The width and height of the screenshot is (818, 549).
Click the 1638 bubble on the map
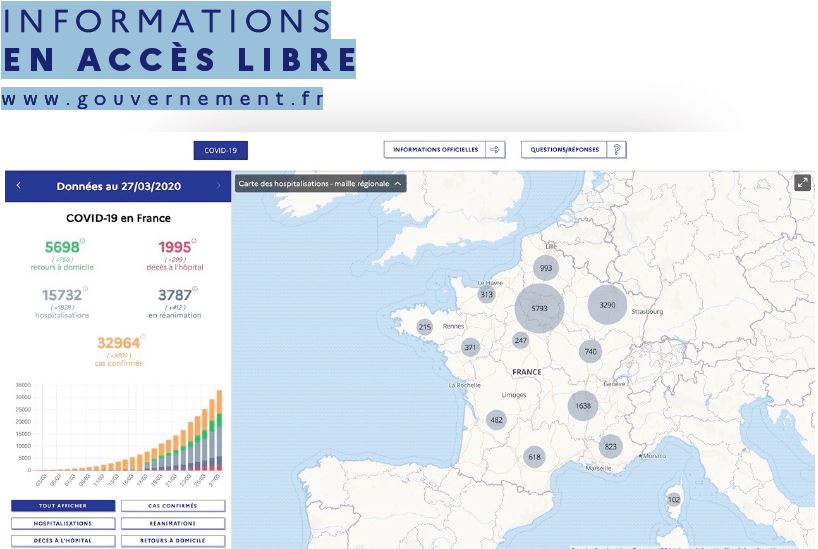(583, 405)
